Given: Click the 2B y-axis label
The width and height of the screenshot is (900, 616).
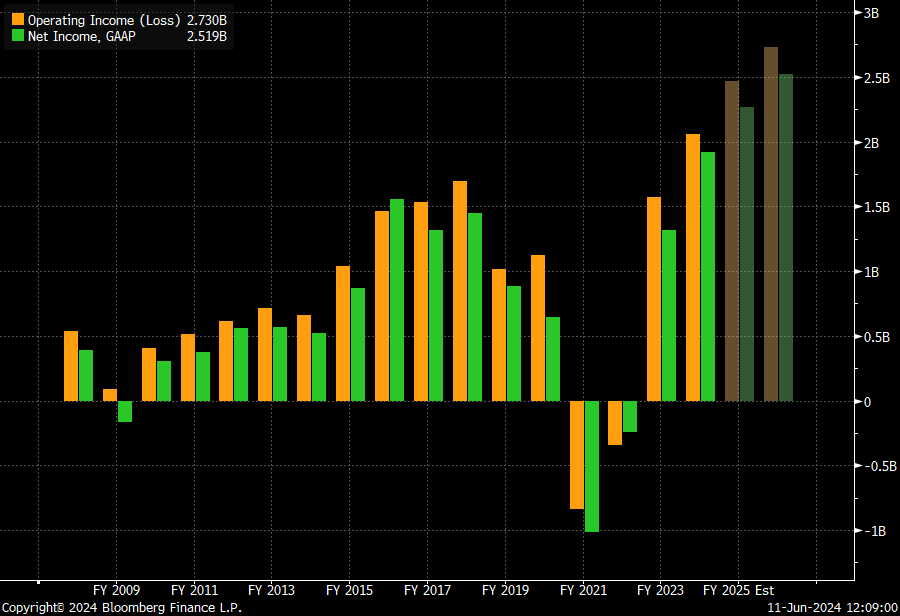Looking at the screenshot, I should (871, 142).
